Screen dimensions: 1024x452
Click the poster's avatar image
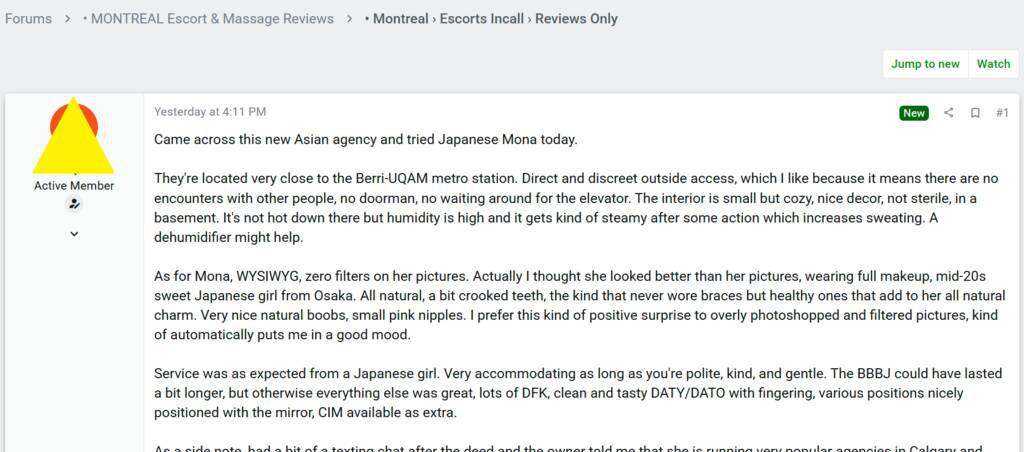click(73, 136)
